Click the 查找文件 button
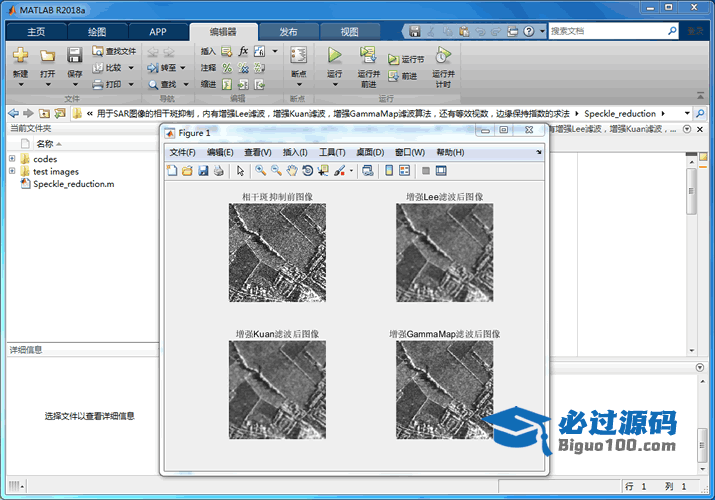This screenshot has height=500, width=715. point(115,51)
